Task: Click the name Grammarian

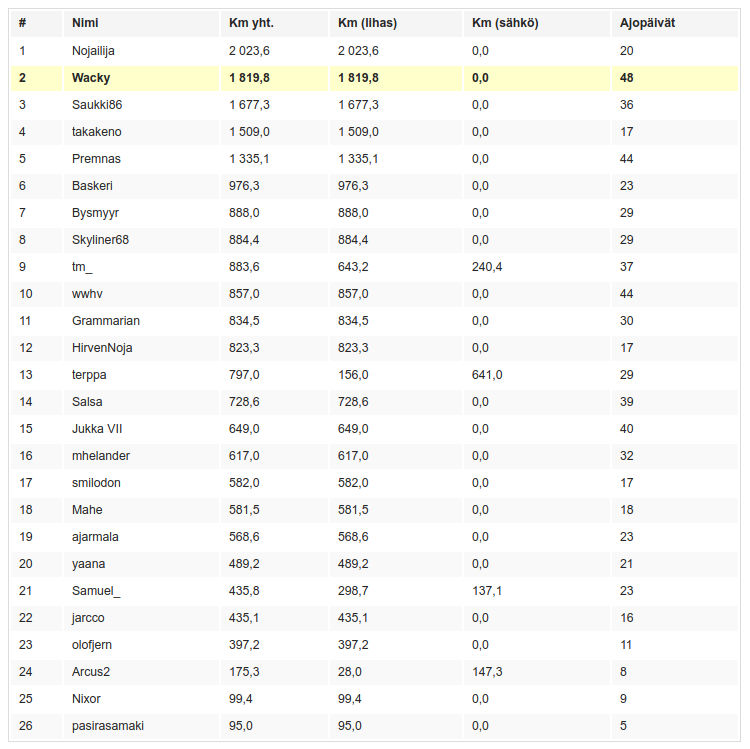Action: click(x=106, y=321)
